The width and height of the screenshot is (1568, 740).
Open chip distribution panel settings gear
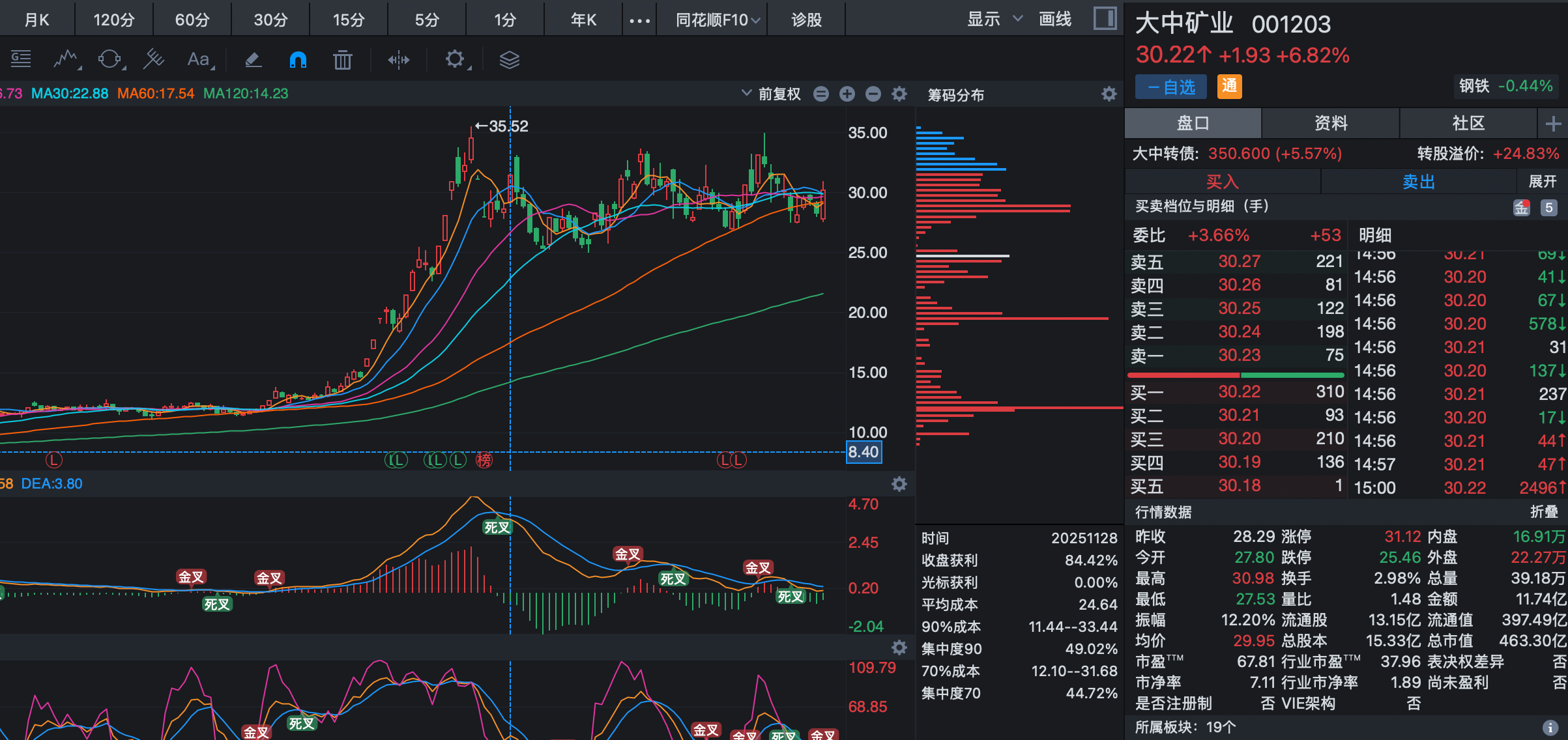(x=1109, y=94)
